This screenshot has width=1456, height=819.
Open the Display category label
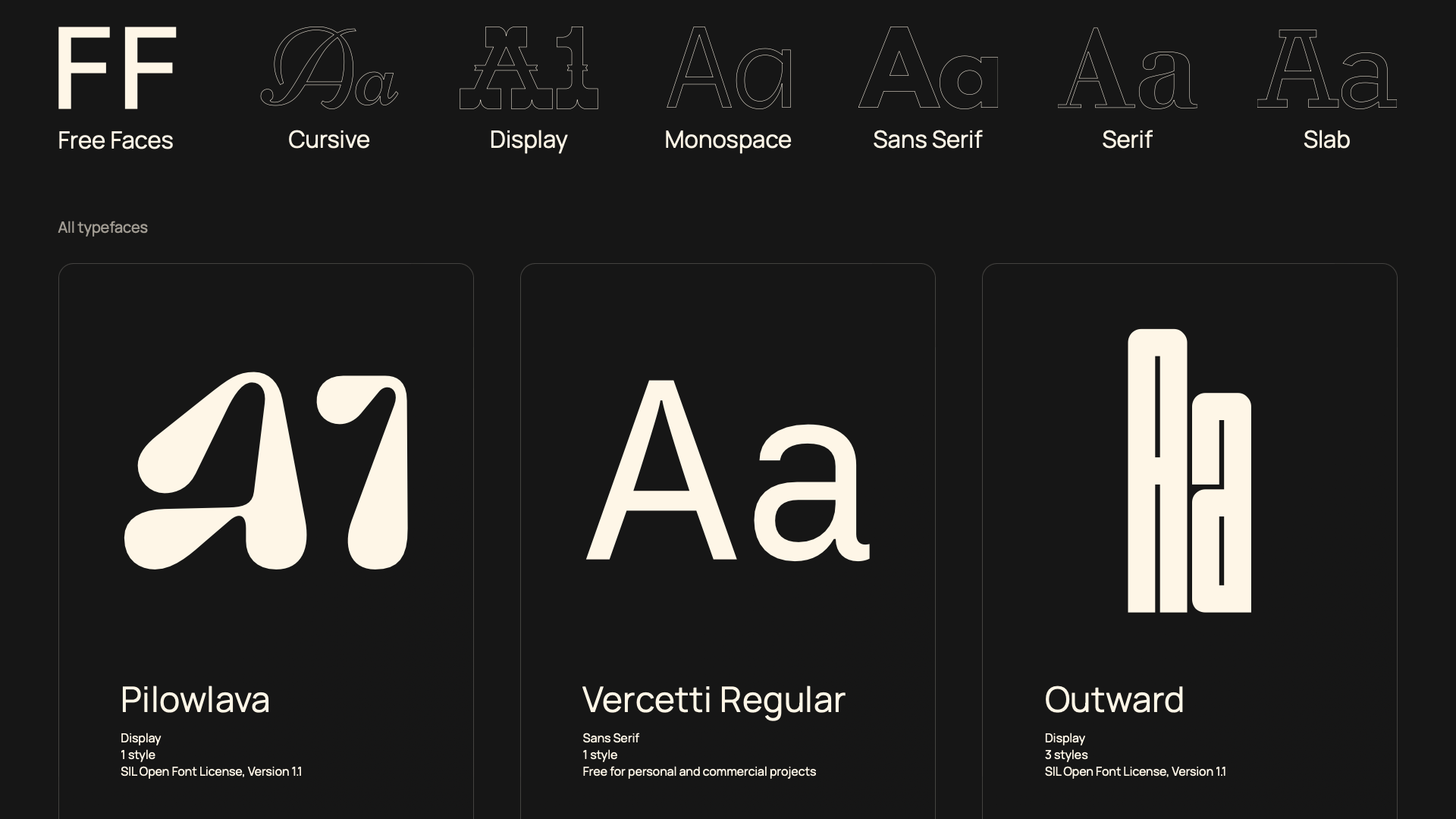[529, 140]
